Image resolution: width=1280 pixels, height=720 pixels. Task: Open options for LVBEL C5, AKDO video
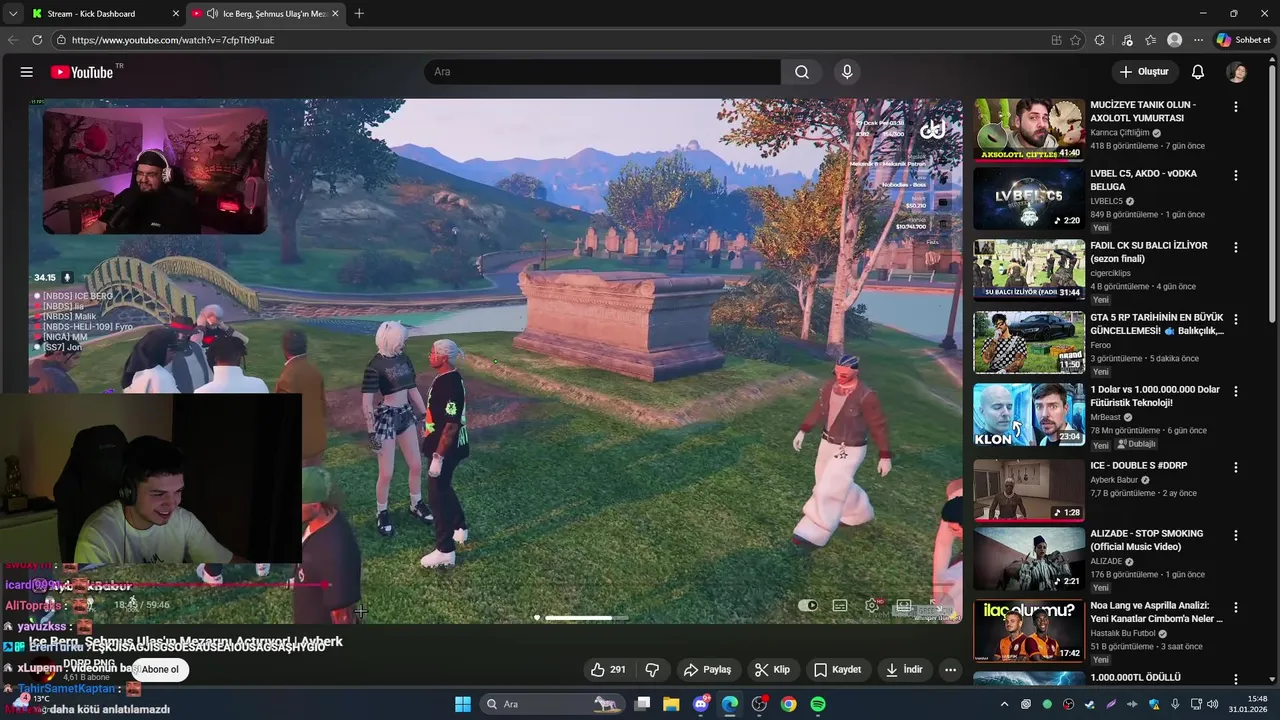pos(1236,176)
